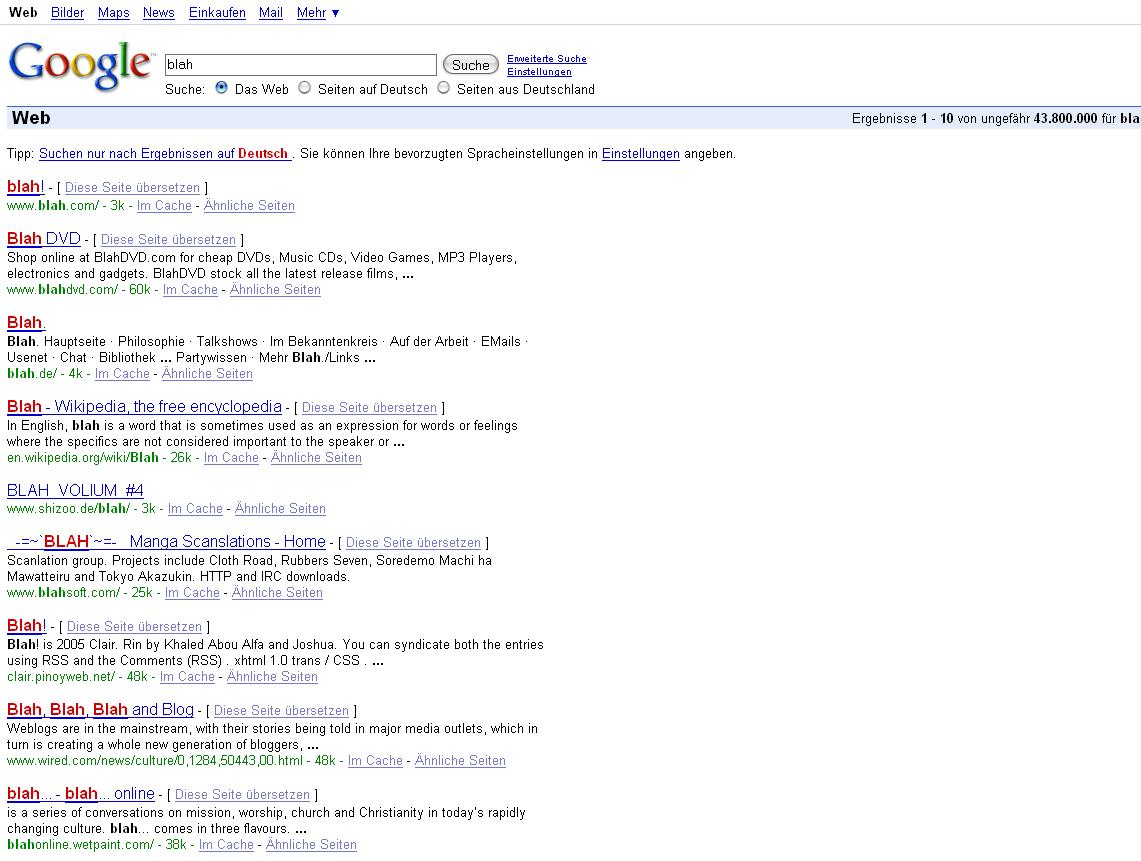Screen dimensions: 1141x861
Task: Open 'Im Cache' for clair.pinoyweb.net
Action: click(x=187, y=676)
